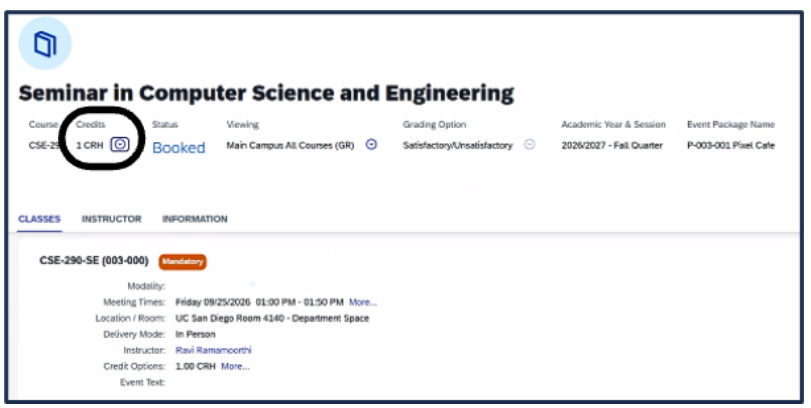Image resolution: width=811 pixels, height=408 pixels.
Task: Click More link next to Meeting Times
Action: pyautogui.click(x=363, y=302)
